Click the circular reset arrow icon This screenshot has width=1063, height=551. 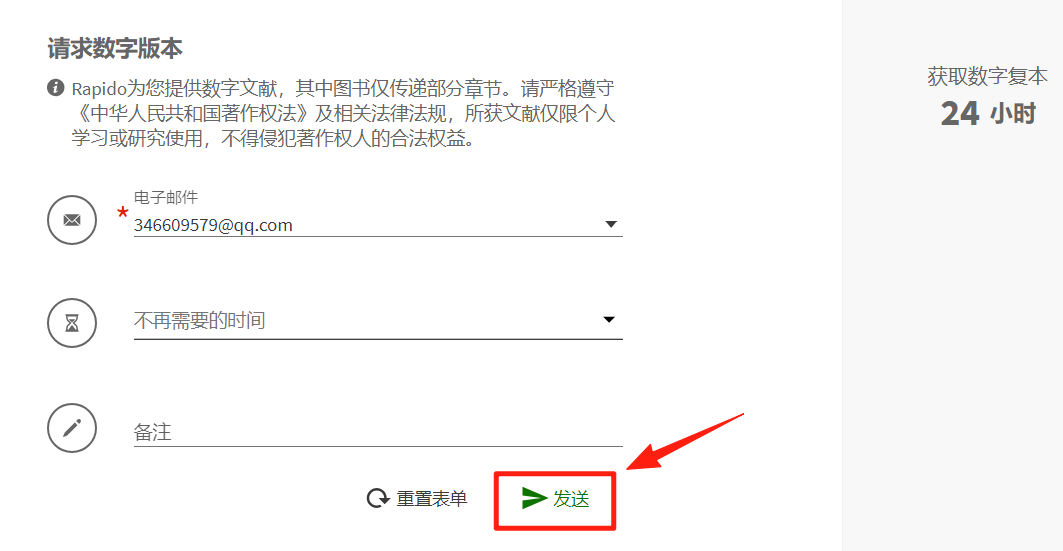(378, 499)
